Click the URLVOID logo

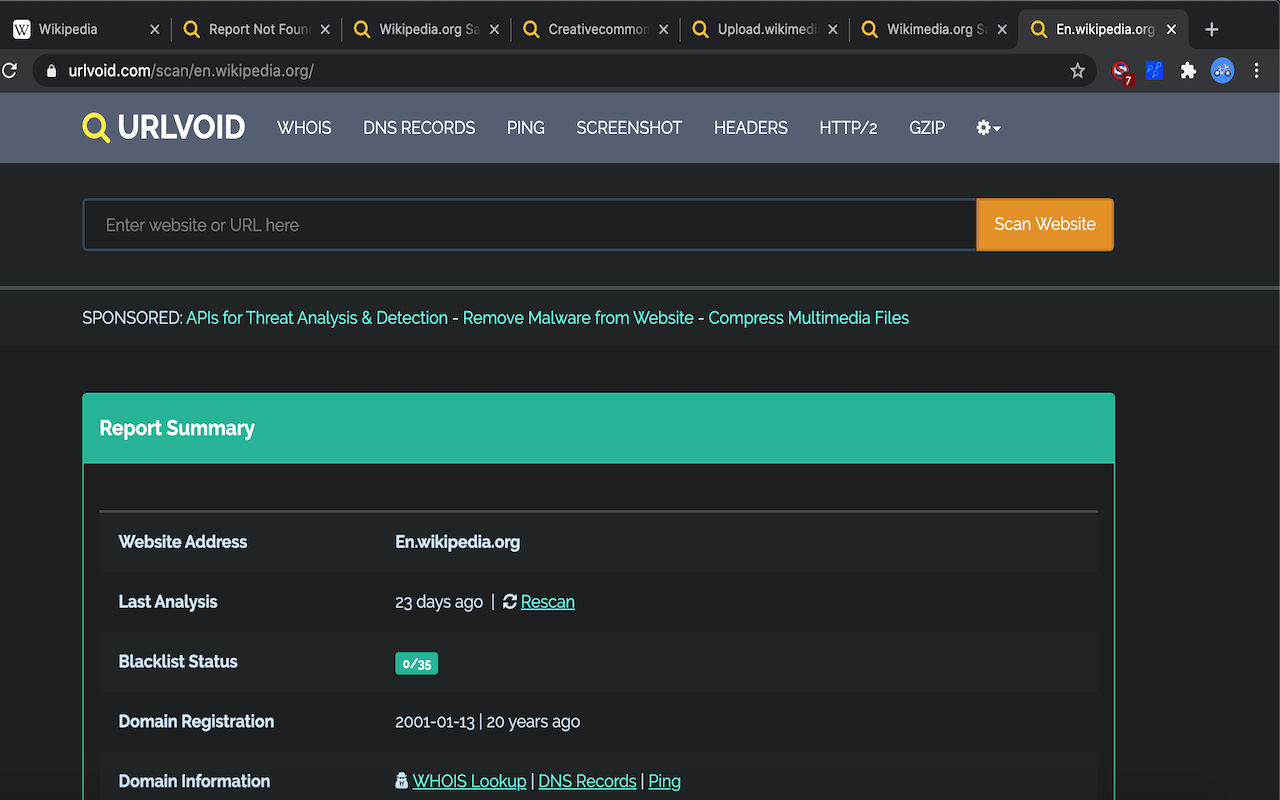(164, 128)
